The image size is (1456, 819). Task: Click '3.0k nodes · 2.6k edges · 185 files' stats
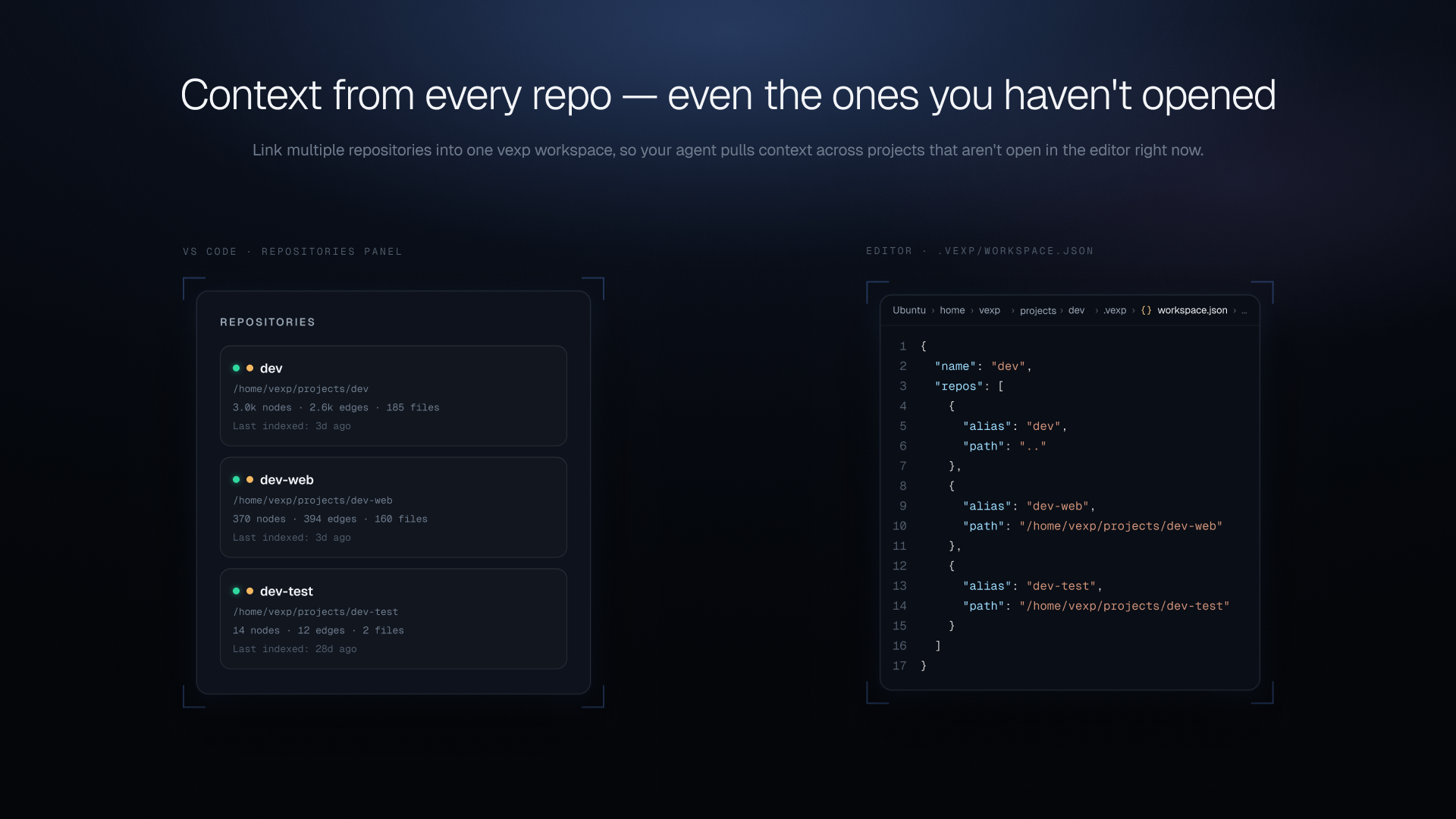[x=336, y=408]
